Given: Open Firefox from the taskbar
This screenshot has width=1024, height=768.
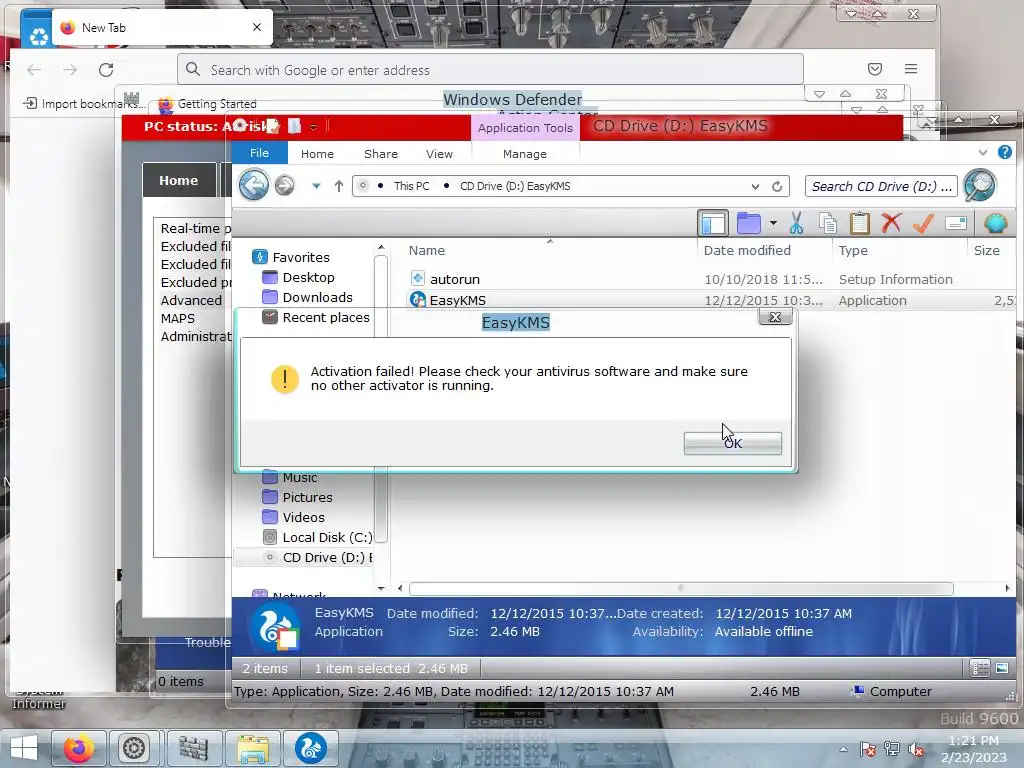Looking at the screenshot, I should 78,748.
